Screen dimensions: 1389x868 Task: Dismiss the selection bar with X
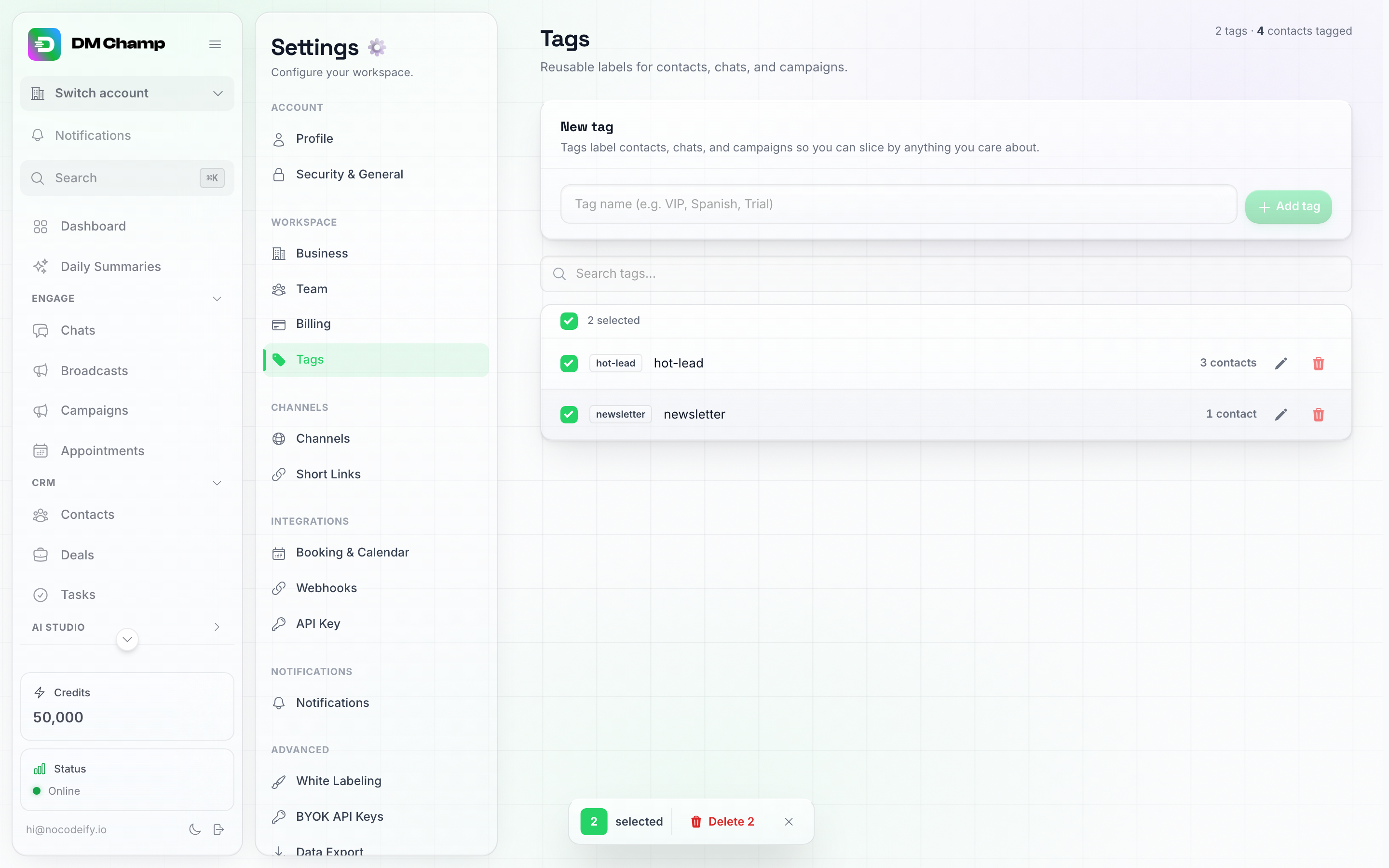(789, 822)
